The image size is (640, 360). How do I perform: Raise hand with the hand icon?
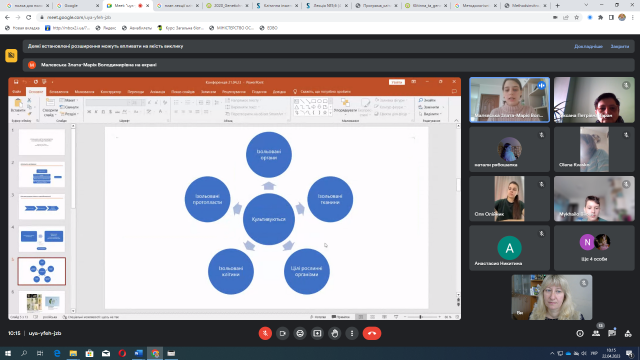pyautogui.click(x=335, y=333)
